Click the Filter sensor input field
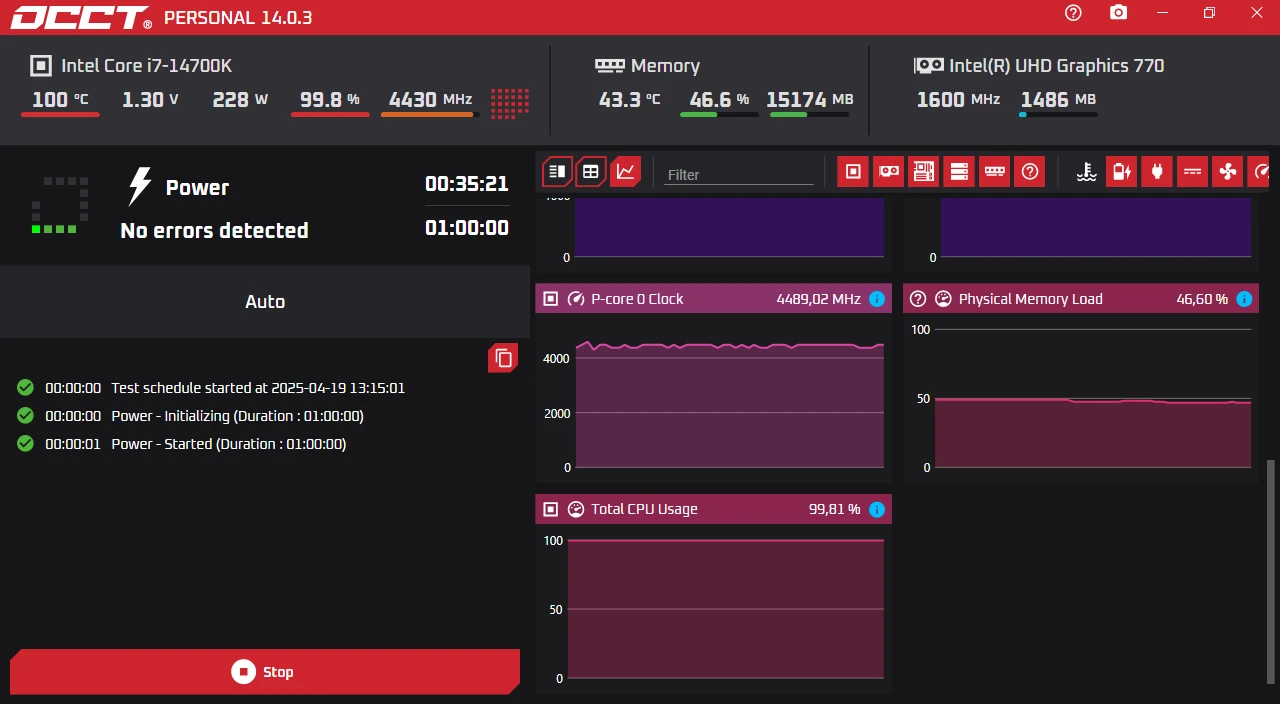 739,174
